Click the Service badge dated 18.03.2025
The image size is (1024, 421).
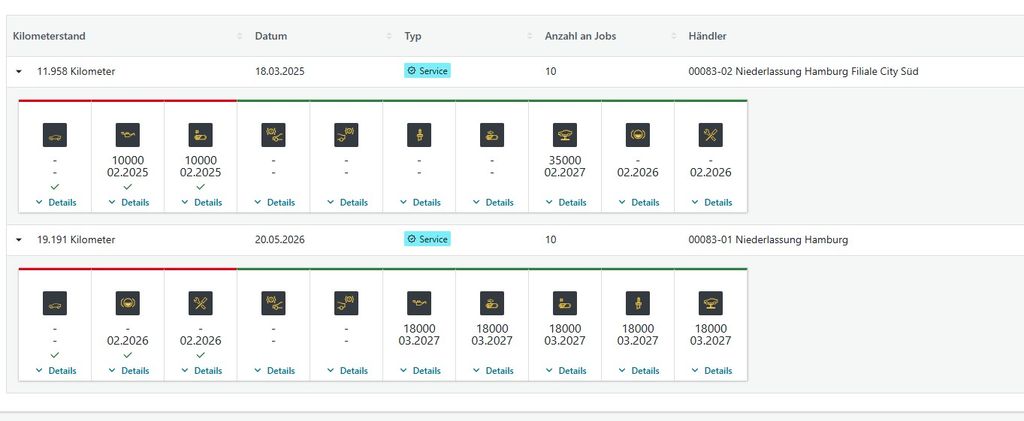[x=427, y=70]
